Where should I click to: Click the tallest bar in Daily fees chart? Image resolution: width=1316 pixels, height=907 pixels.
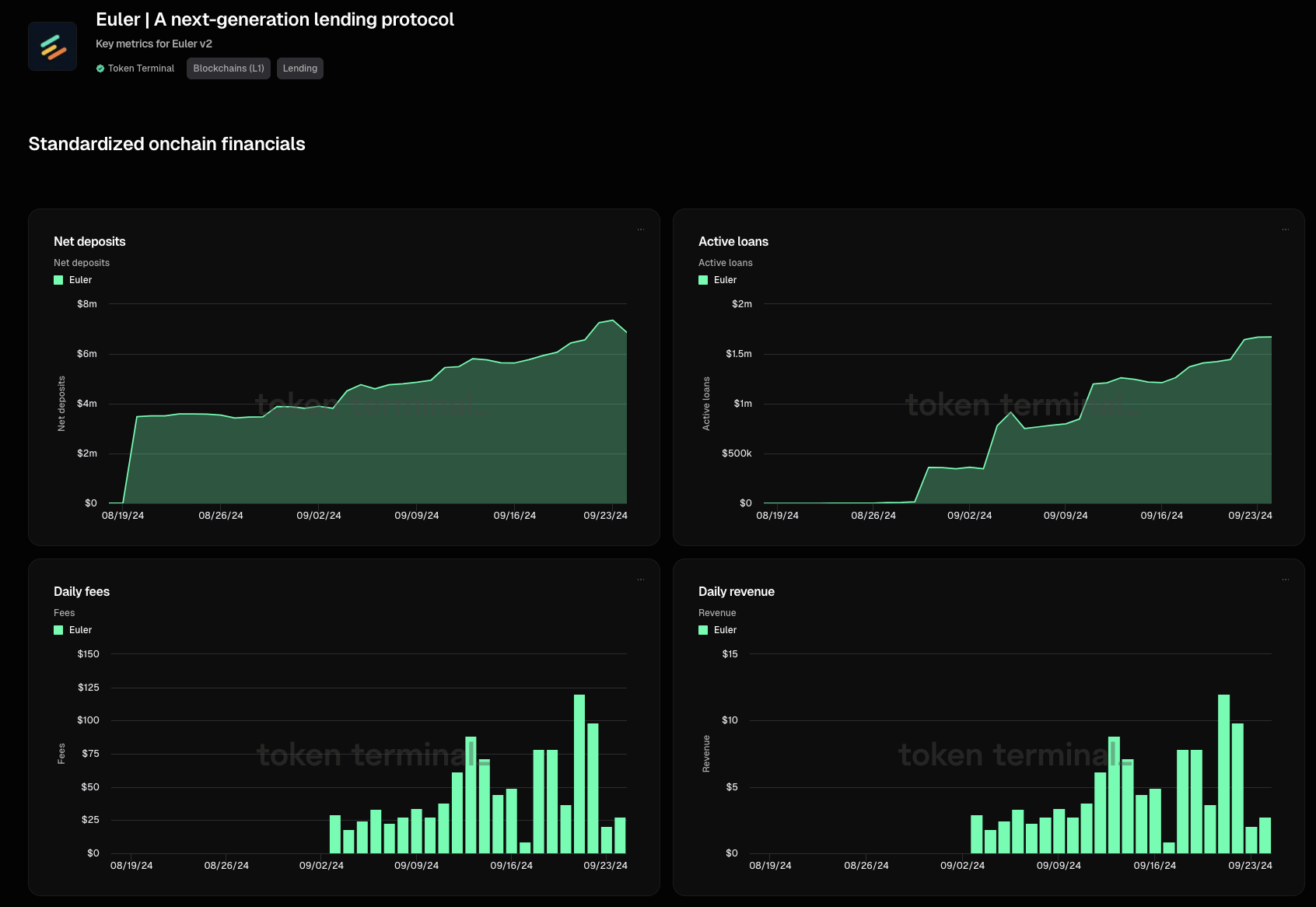pos(579,774)
